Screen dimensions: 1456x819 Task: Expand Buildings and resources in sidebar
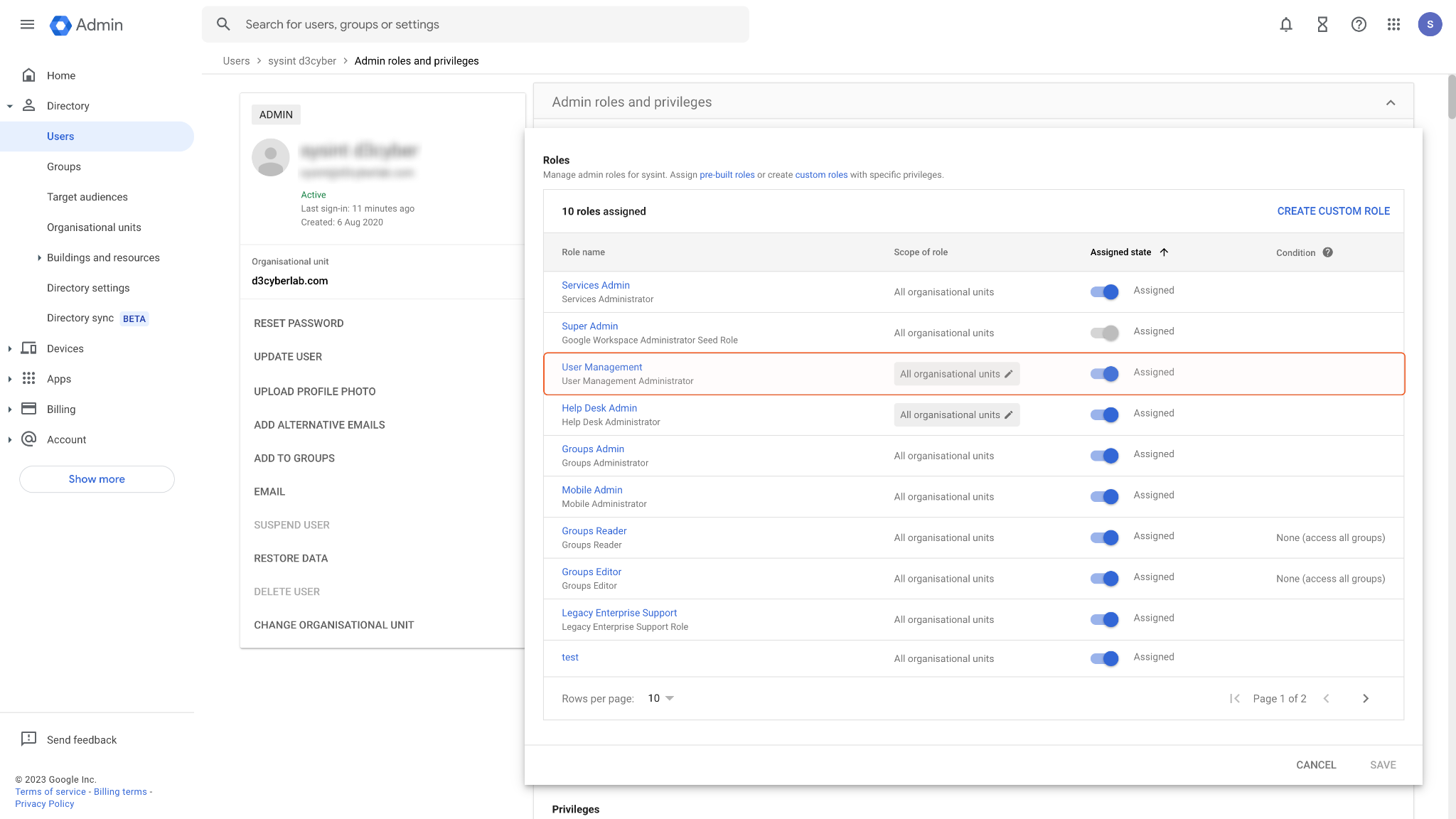pos(39,258)
